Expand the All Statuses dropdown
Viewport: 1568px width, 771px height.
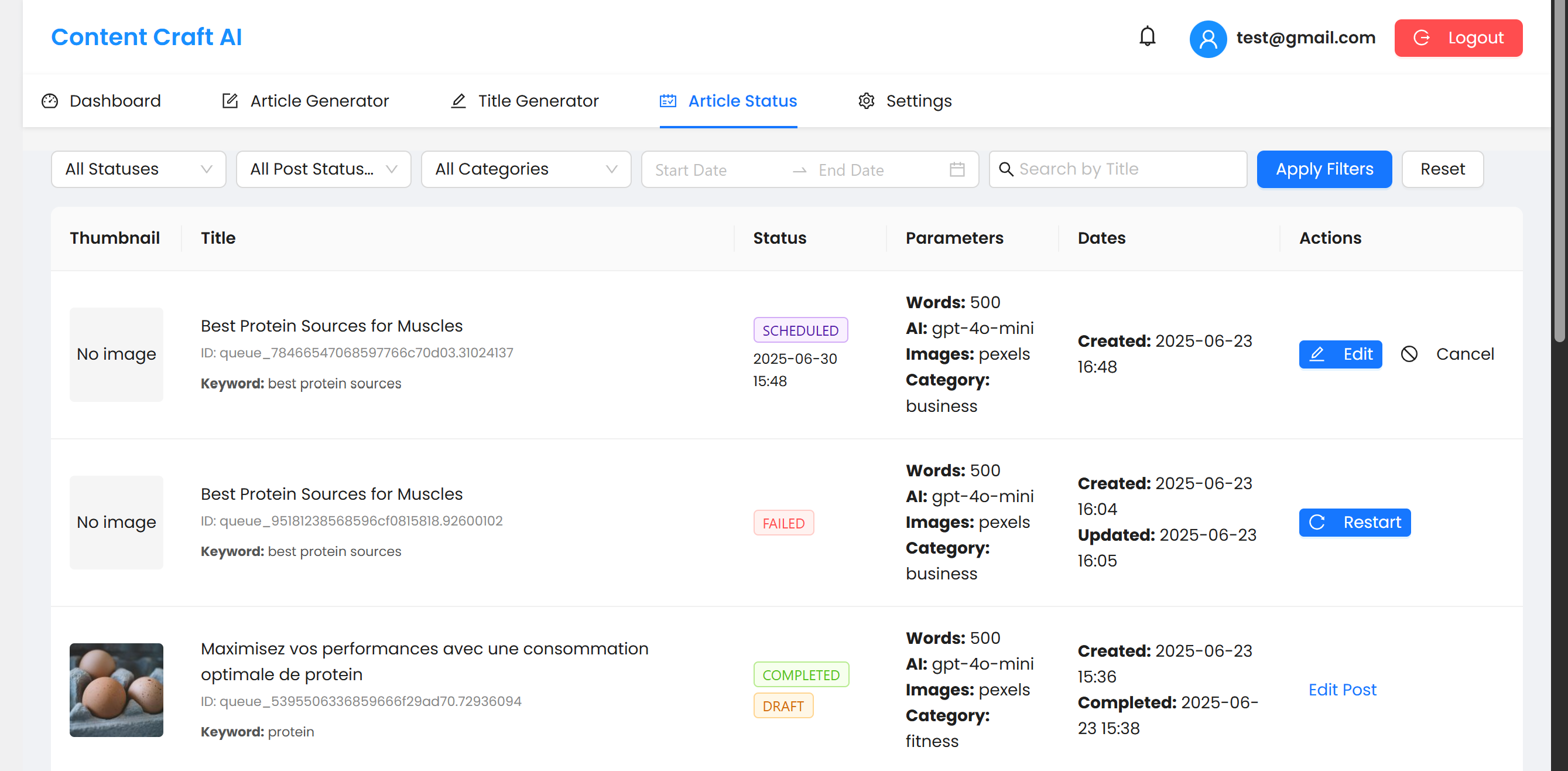[x=138, y=169]
